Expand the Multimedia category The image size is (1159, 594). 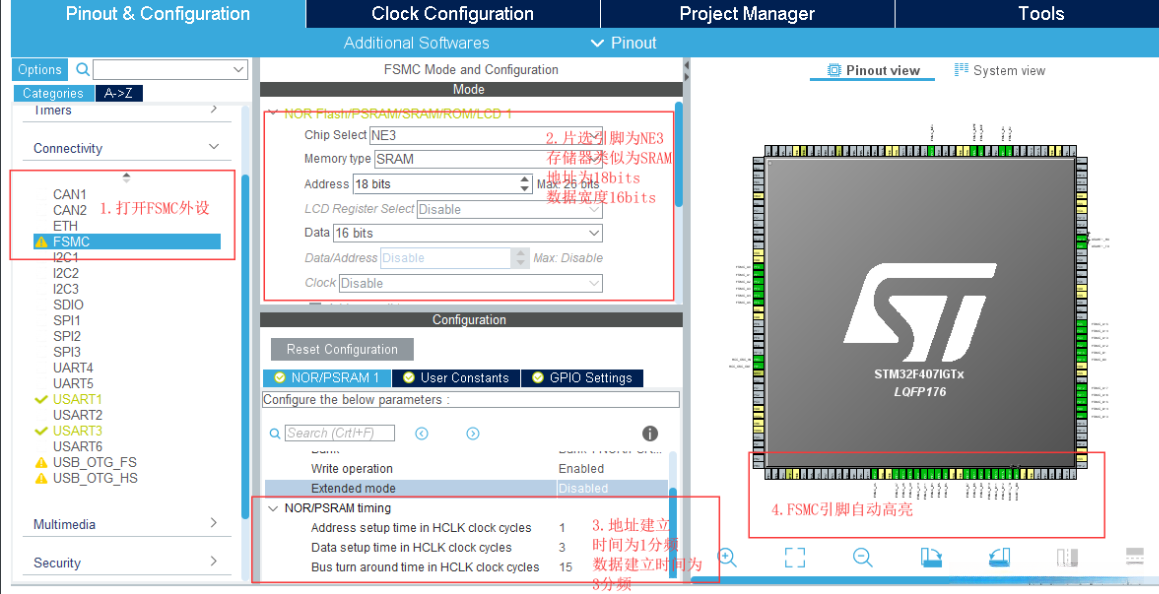pyautogui.click(x=214, y=523)
